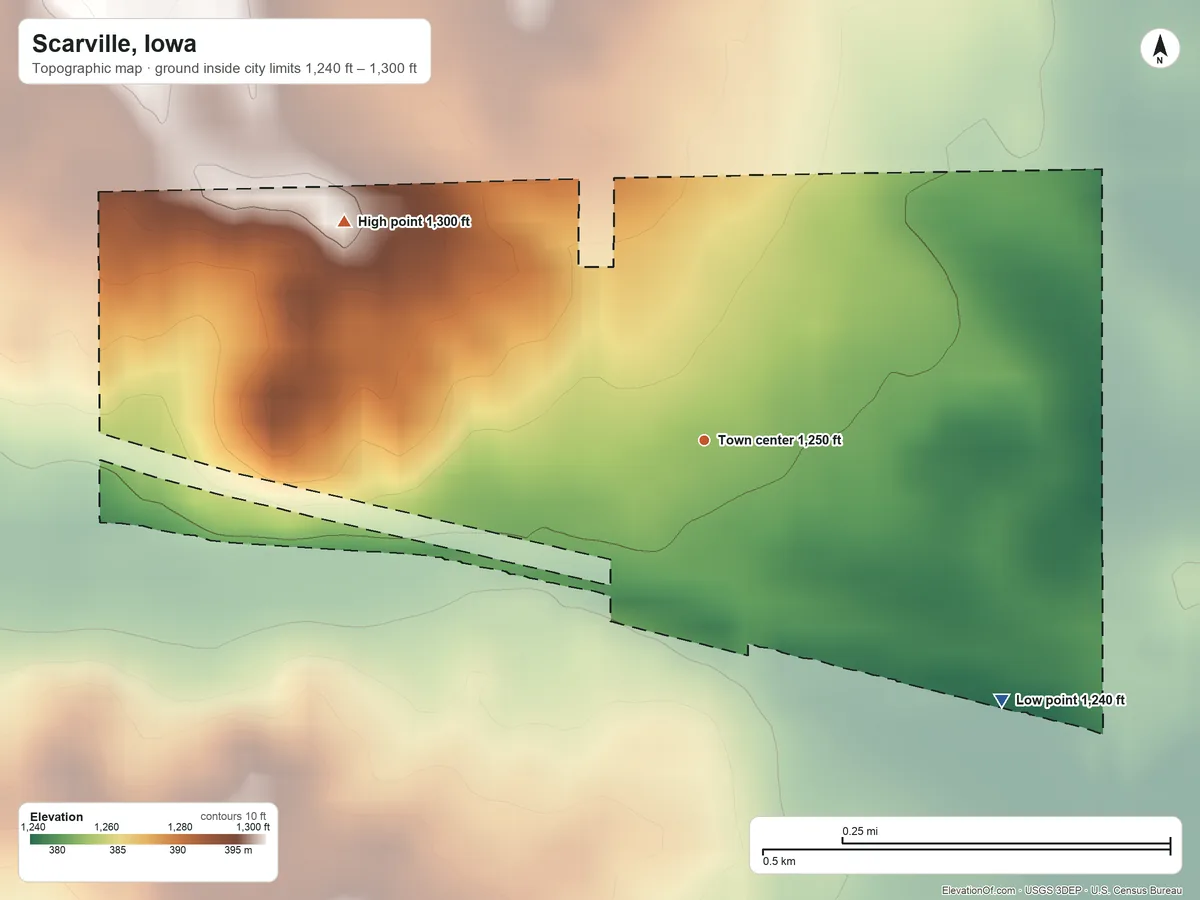Click the scale bar line
This screenshot has height=900, width=1200.
click(966, 848)
